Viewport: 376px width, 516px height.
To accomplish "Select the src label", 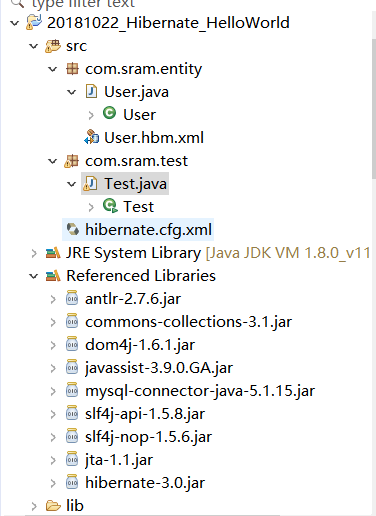I will point(76,46).
